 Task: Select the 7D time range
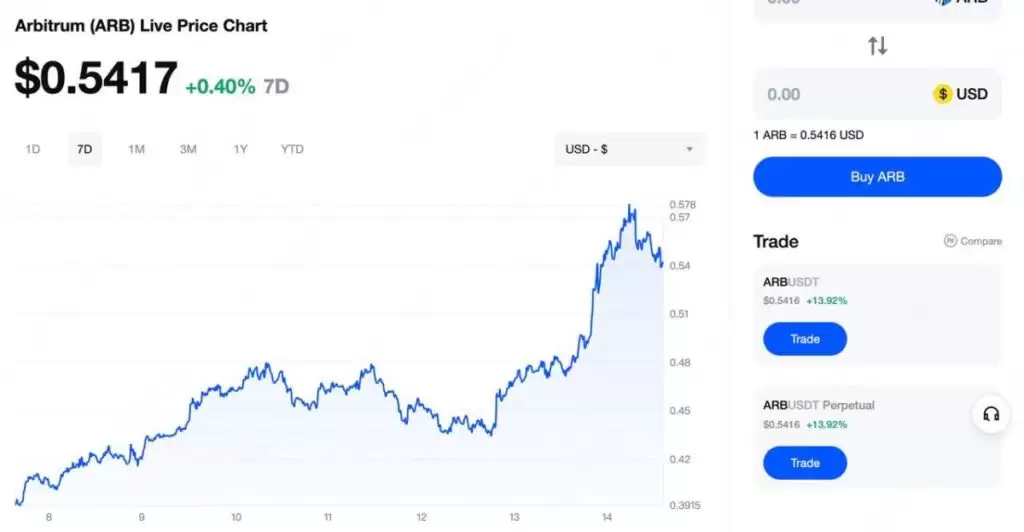coord(85,150)
